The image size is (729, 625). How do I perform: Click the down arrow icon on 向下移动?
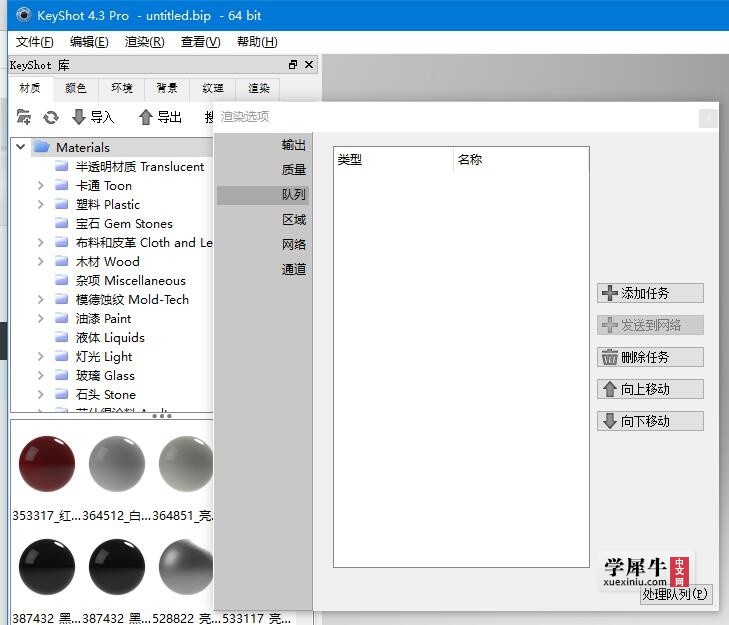click(x=610, y=421)
